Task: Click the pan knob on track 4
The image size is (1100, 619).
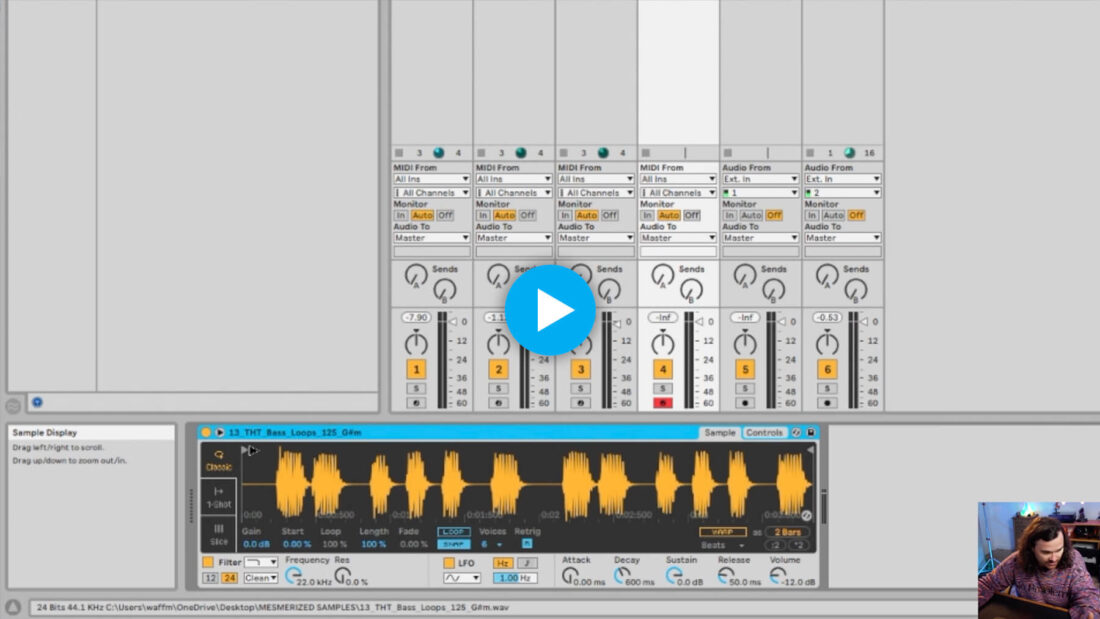Action: 662,343
